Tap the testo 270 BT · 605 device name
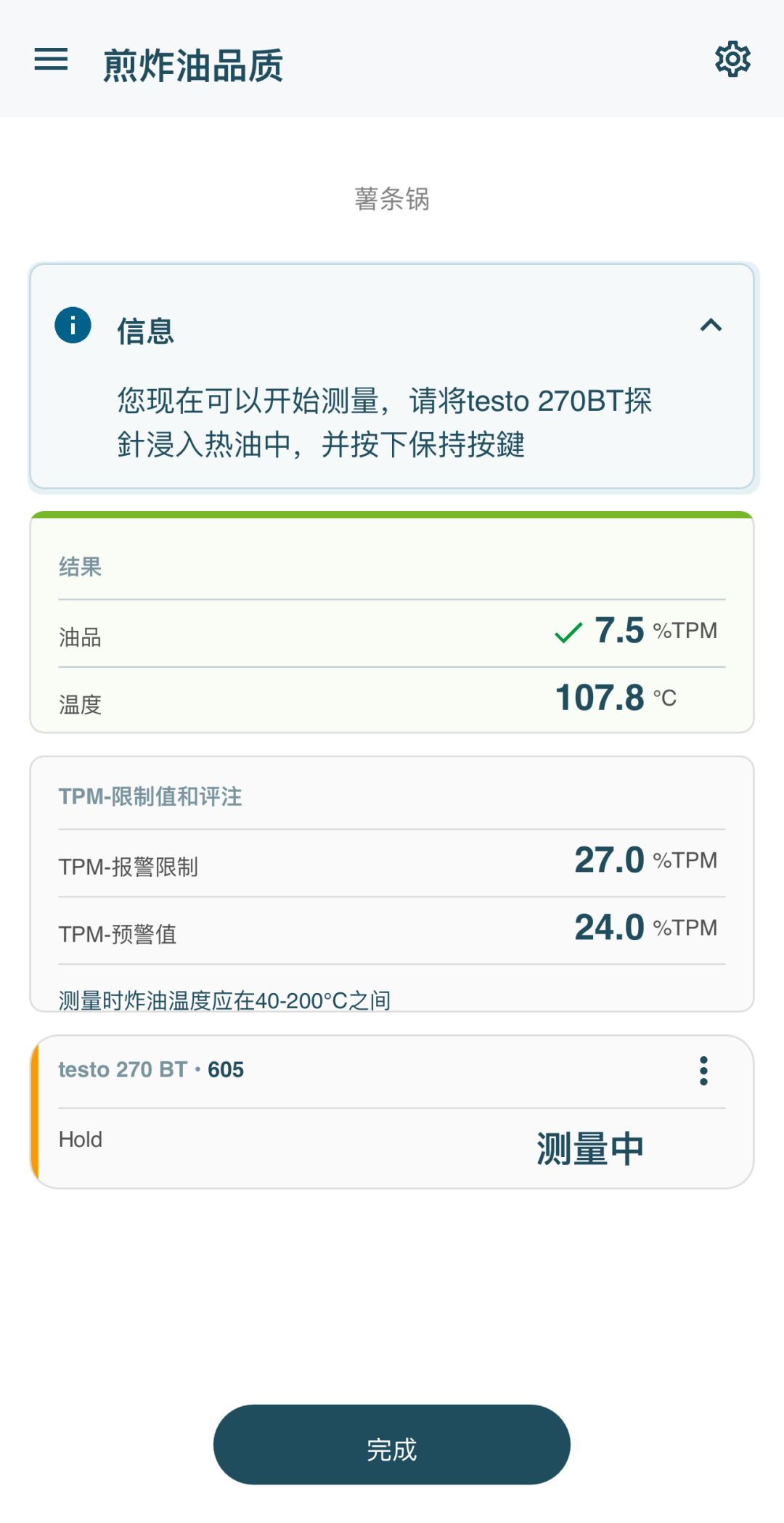 [x=151, y=1070]
